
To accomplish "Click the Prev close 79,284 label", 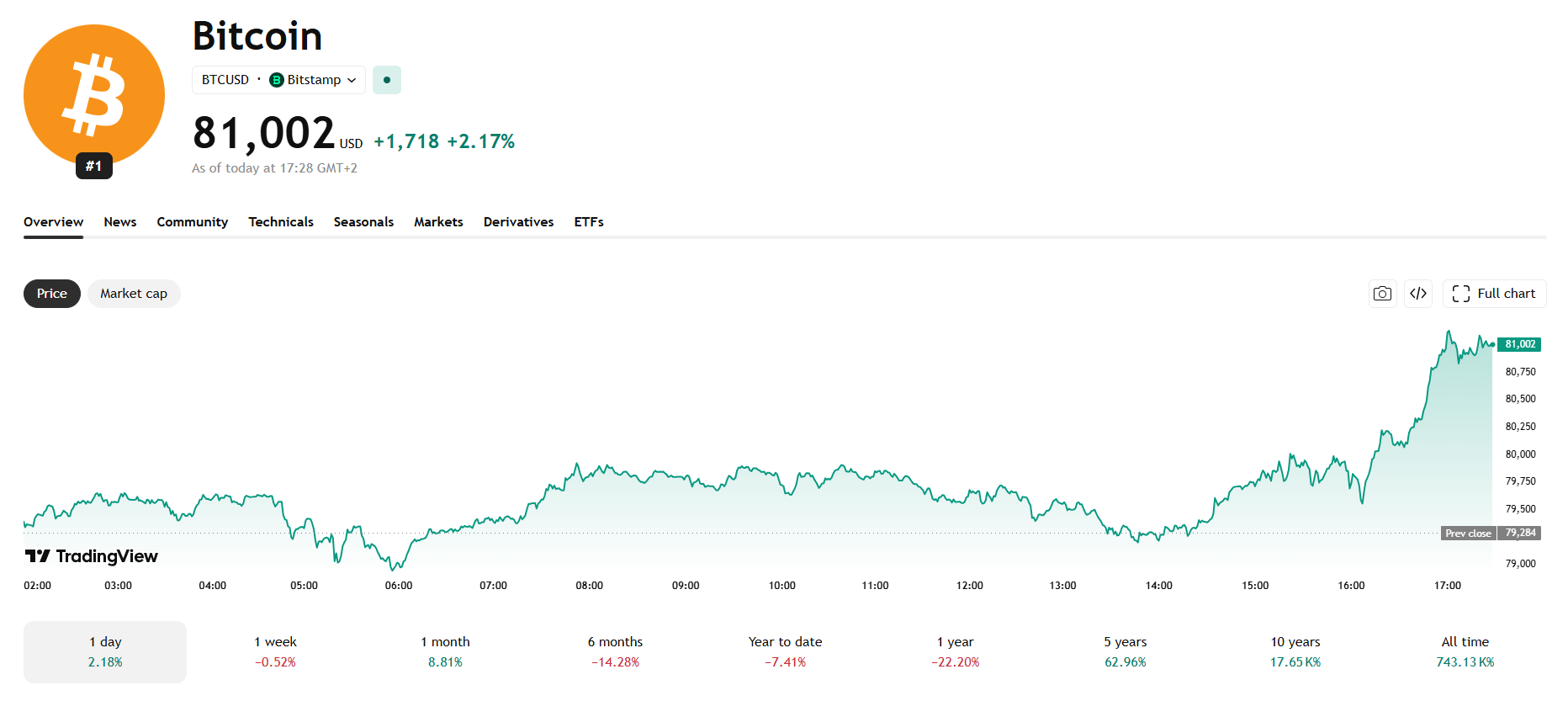I will 1491,533.
